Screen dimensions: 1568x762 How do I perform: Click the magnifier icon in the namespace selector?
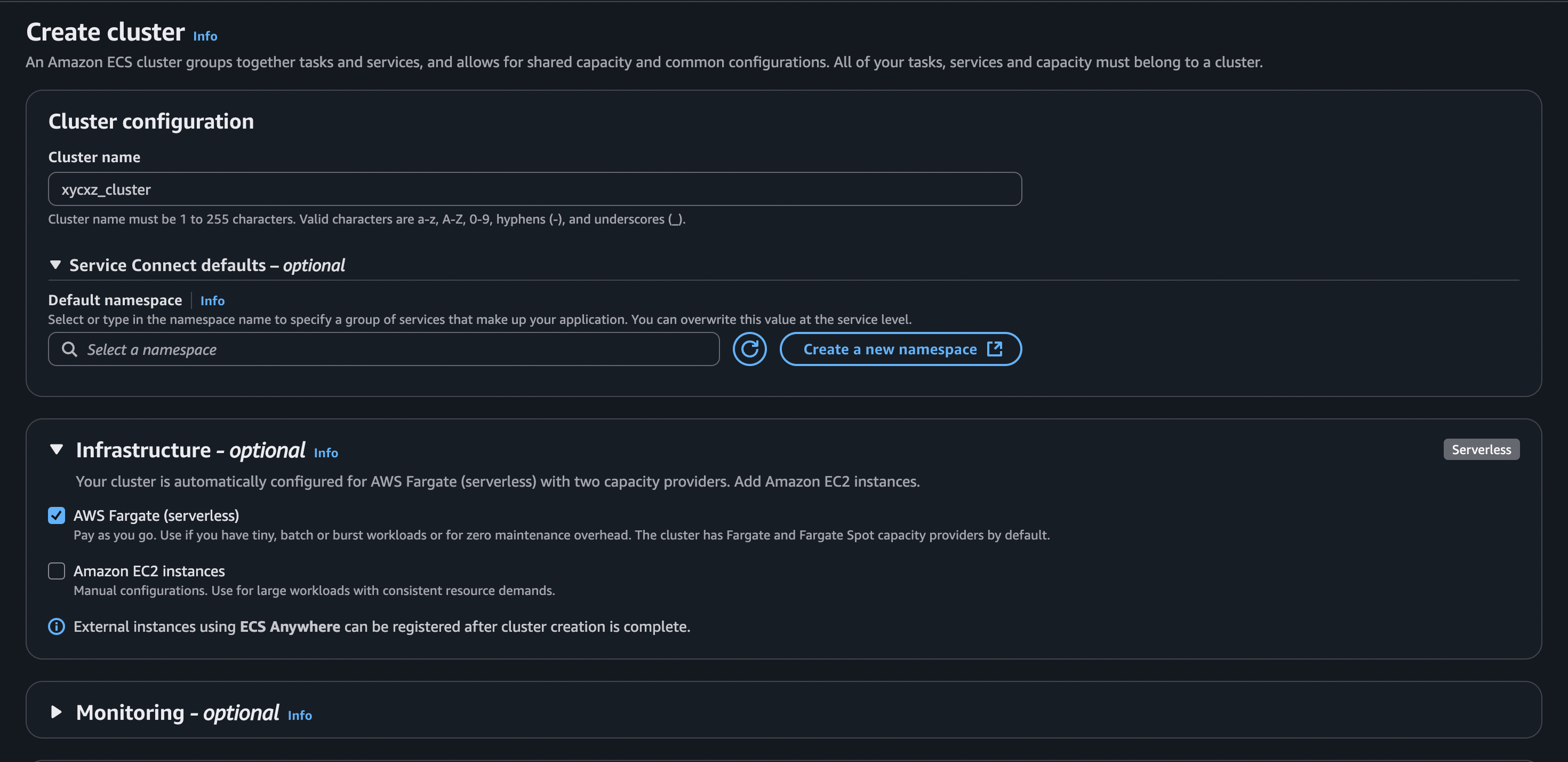(69, 349)
